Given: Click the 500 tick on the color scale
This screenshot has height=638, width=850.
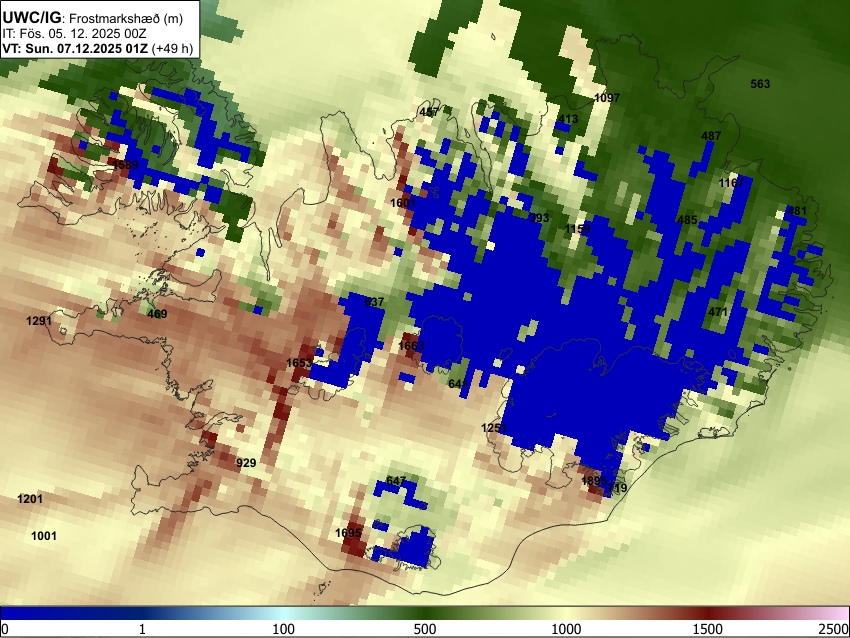Looking at the screenshot, I should tap(425, 629).
